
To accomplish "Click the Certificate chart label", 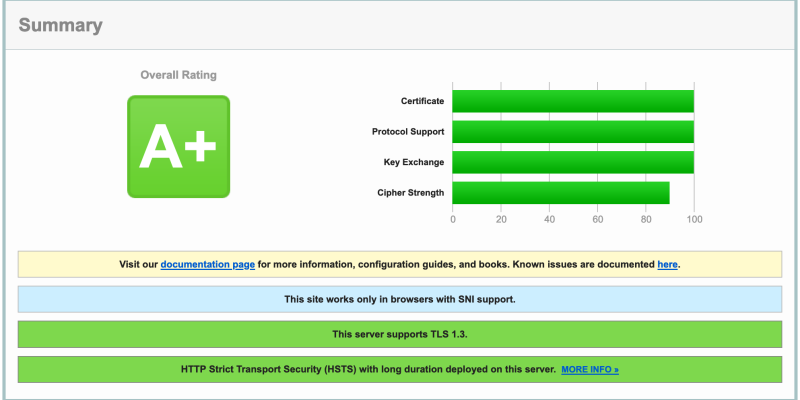I will coord(422,101).
